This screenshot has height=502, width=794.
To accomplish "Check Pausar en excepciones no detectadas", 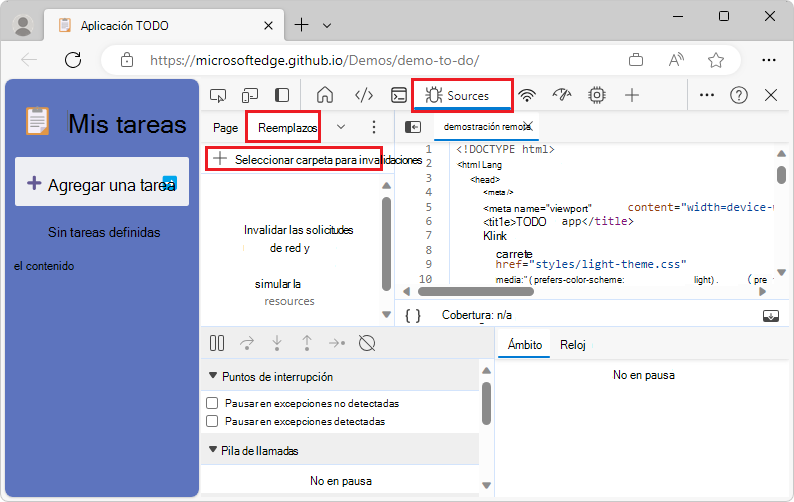I will coord(212,404).
